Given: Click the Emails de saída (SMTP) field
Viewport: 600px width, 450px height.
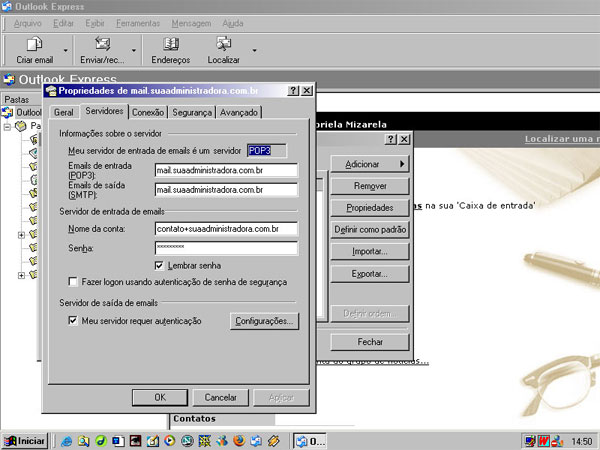Looking at the screenshot, I should pos(225,188).
